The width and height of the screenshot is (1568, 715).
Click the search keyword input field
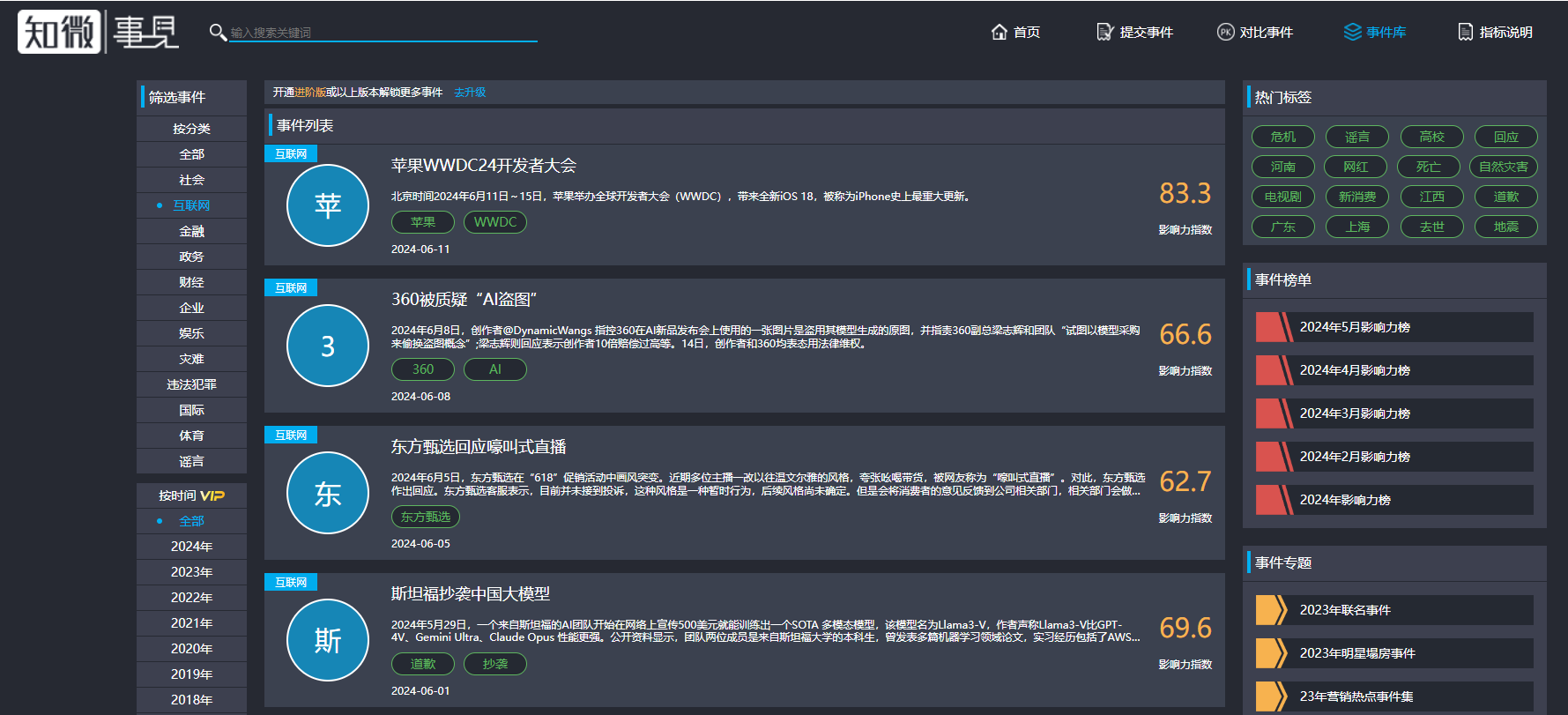coord(383,33)
